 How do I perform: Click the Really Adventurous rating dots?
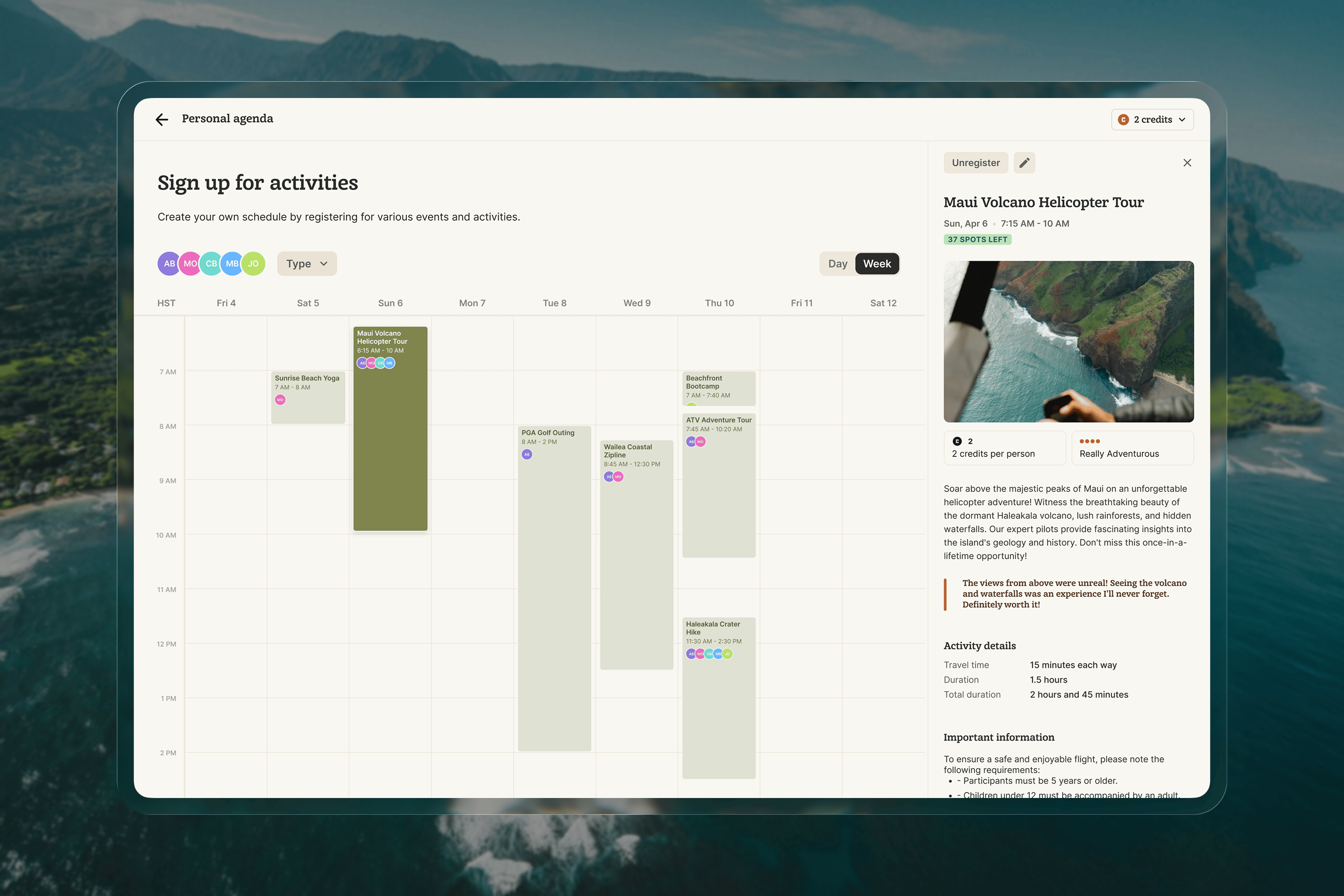pyautogui.click(x=1090, y=441)
